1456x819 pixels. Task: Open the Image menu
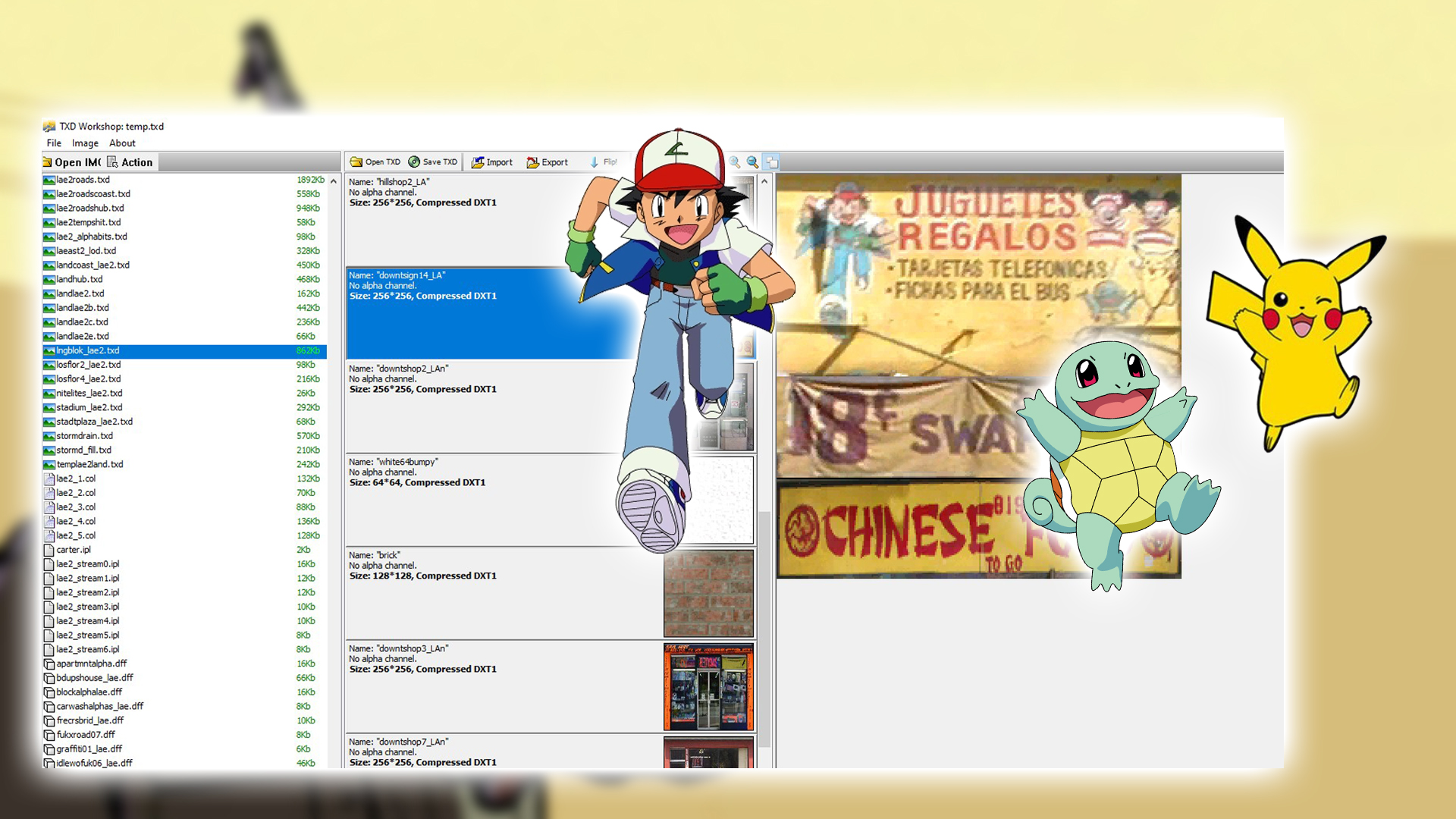click(x=85, y=143)
